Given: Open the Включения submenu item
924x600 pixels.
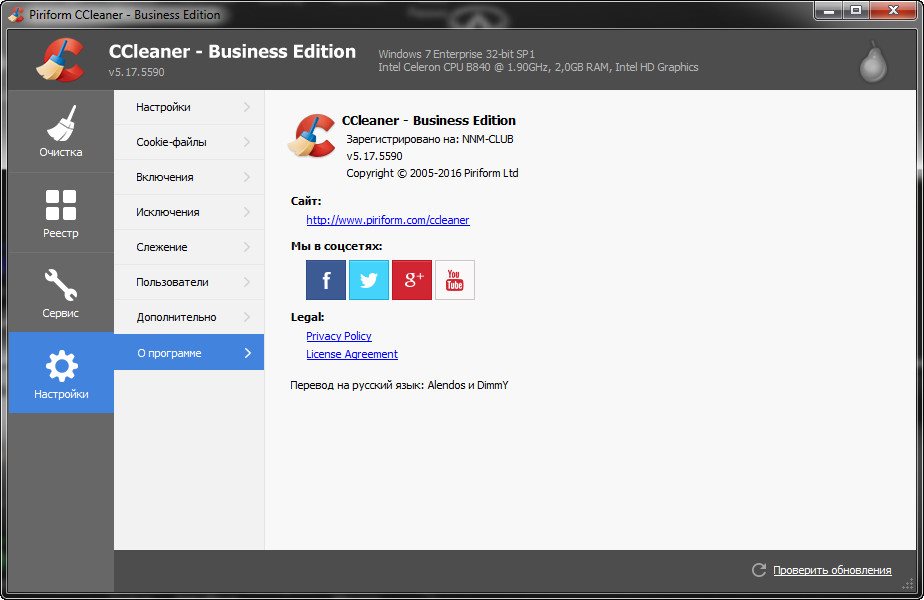Looking at the screenshot, I should [x=189, y=177].
